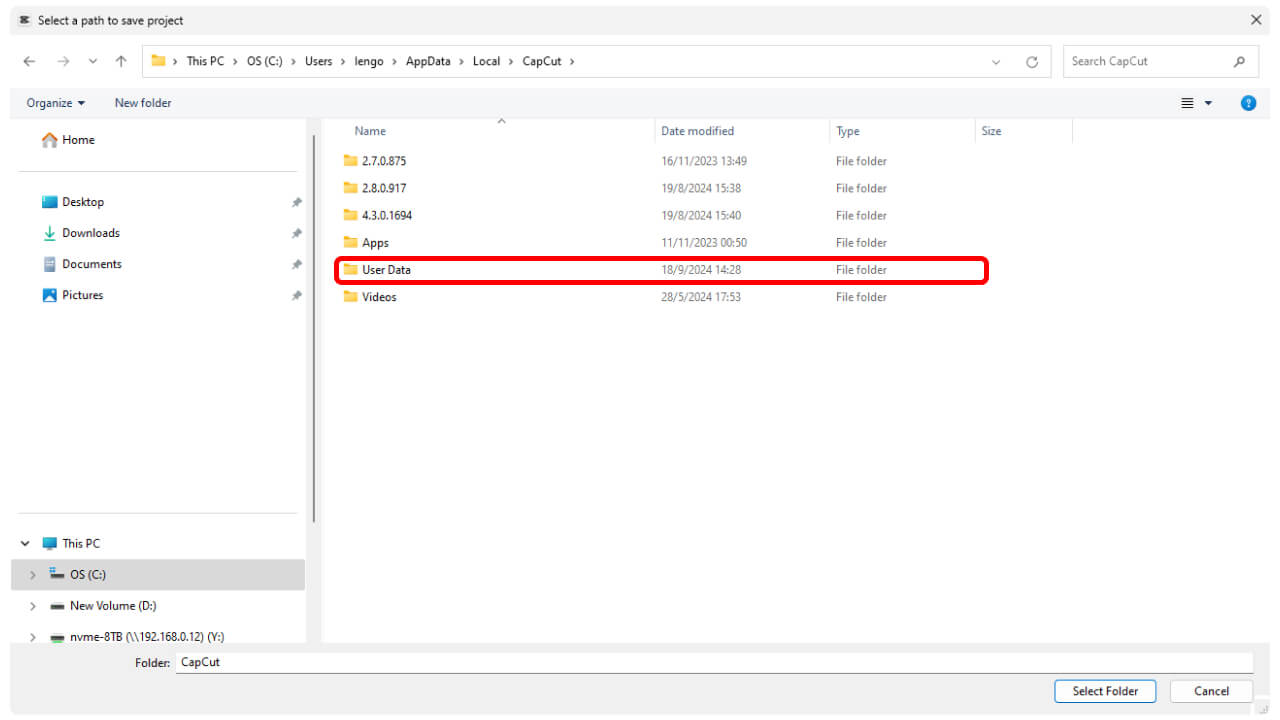Open the view options dropdown arrow
This screenshot has height=720, width=1280.
click(1208, 103)
